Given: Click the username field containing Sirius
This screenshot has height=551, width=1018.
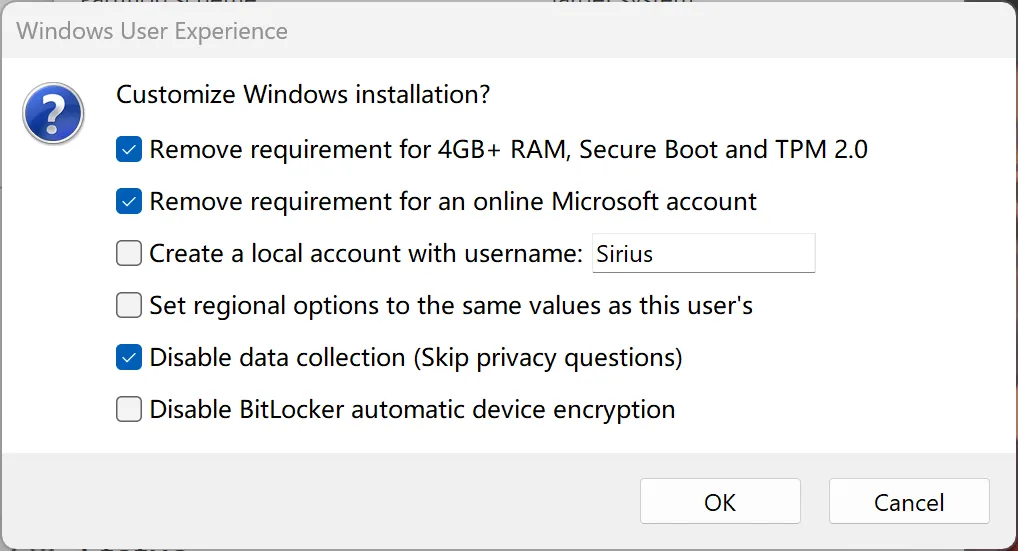Looking at the screenshot, I should (x=703, y=253).
